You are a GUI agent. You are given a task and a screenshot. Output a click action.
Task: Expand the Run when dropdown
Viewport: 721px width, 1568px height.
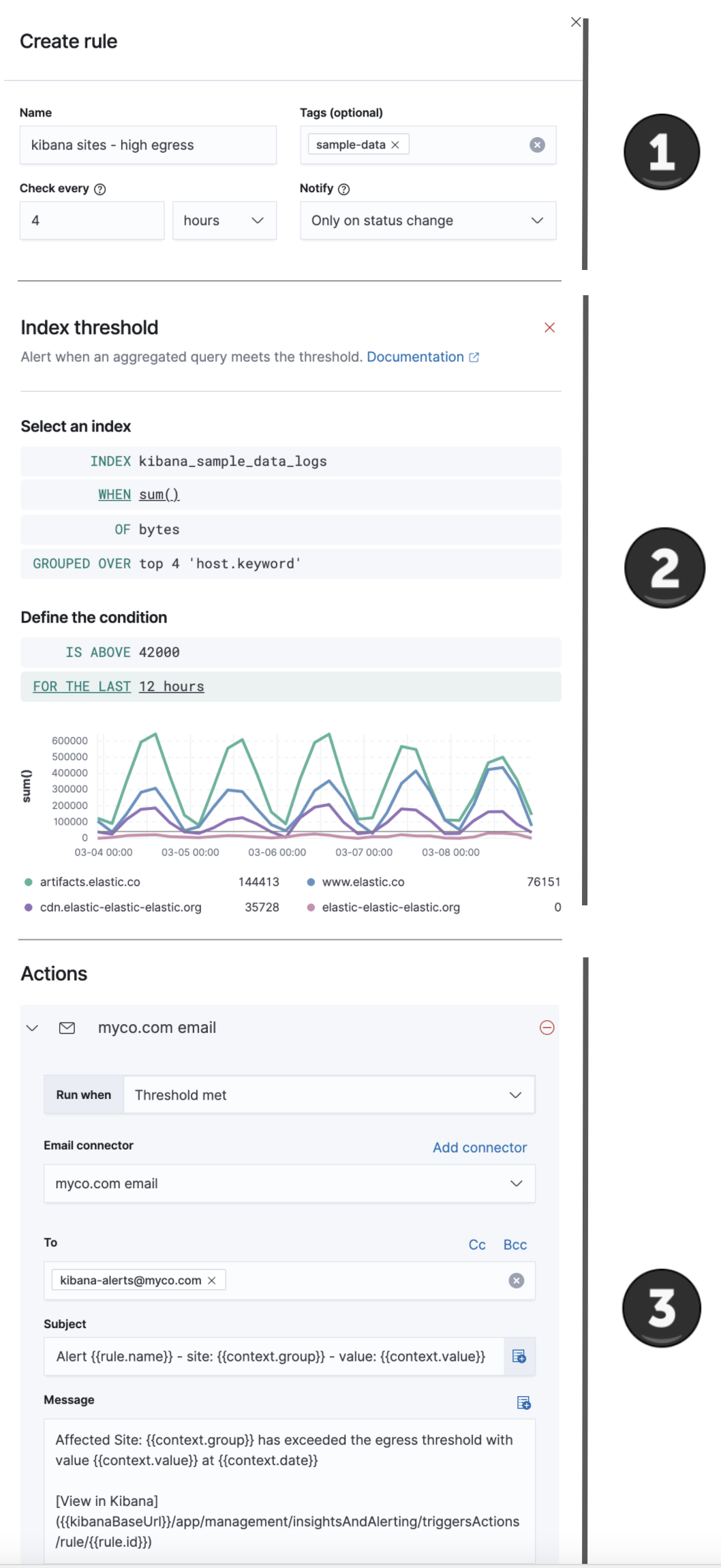(328, 1095)
